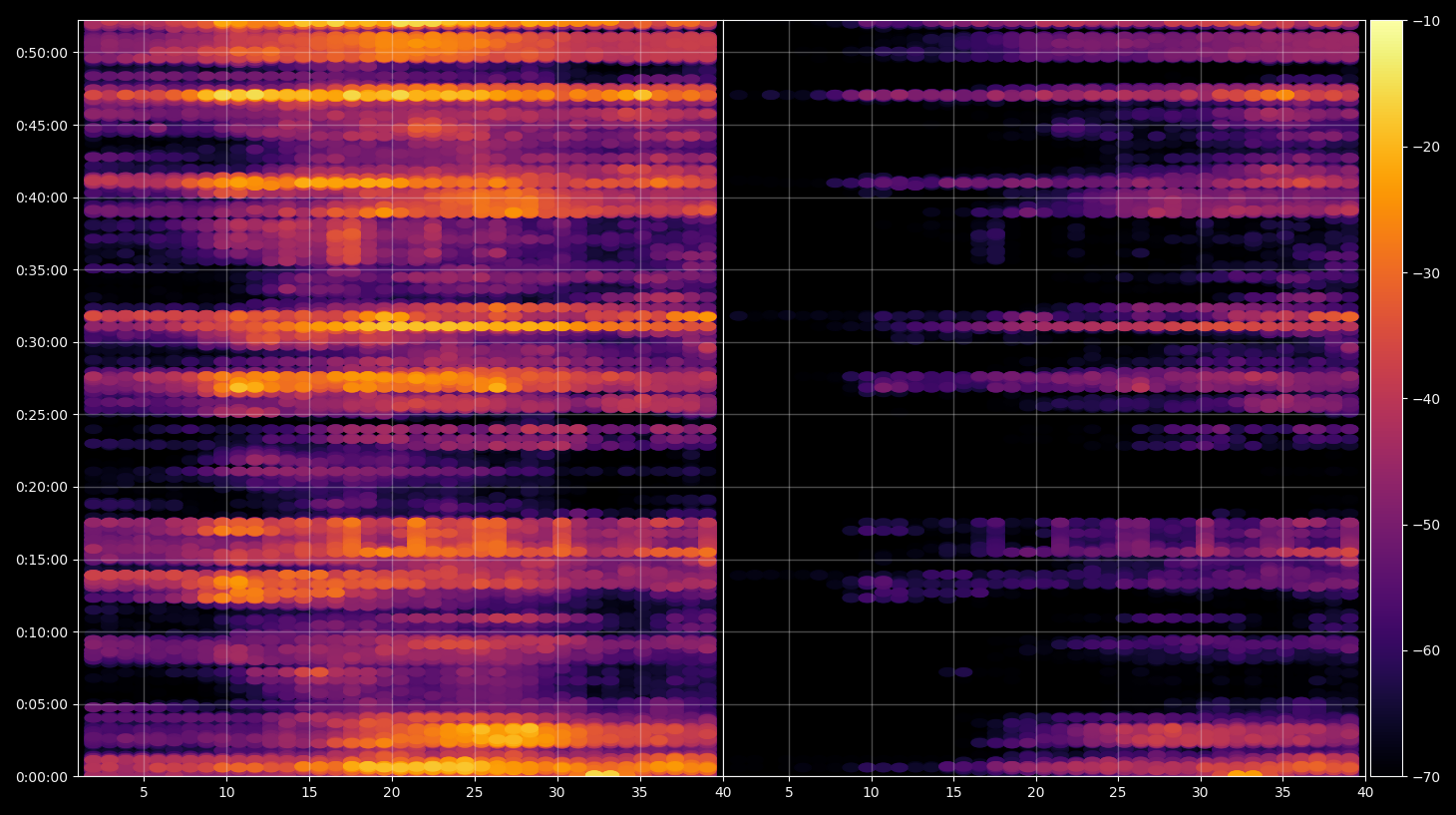1456x815 pixels.
Task: Select the 0:45:00 time axis label
Action: pos(41,126)
